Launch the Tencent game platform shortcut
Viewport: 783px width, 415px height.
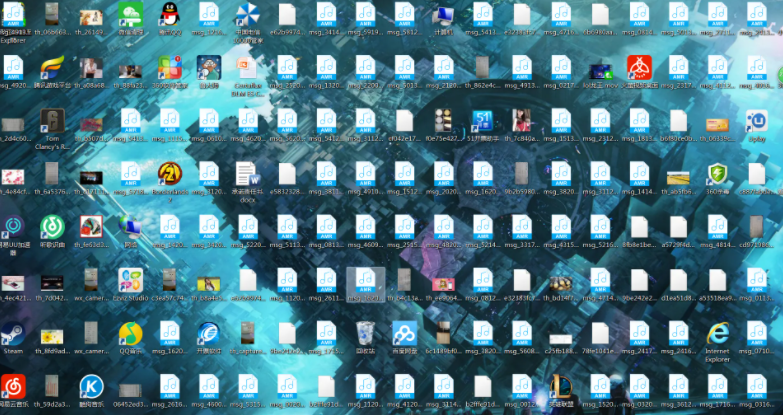click(x=52, y=68)
